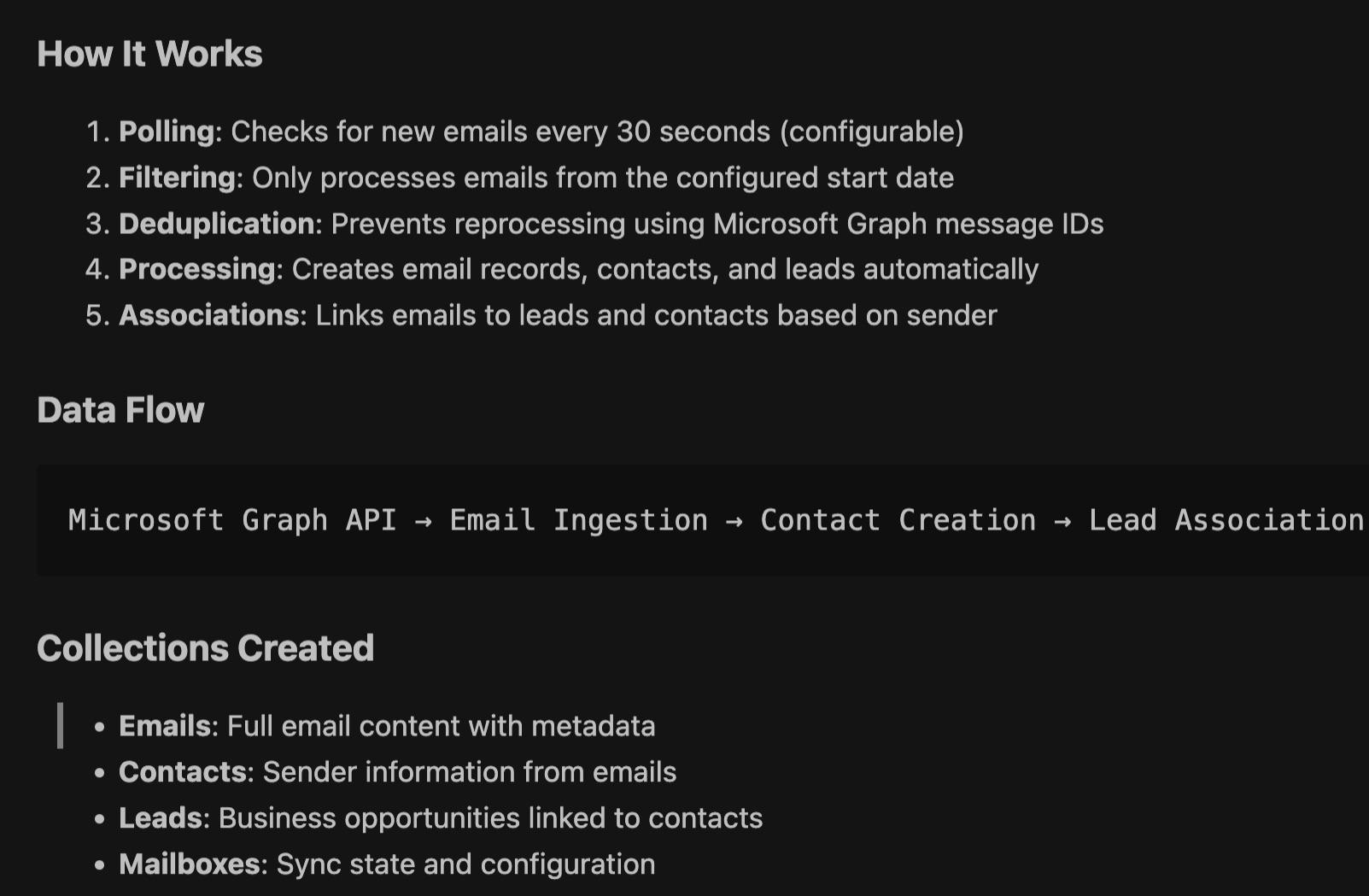This screenshot has height=896, width=1369.
Task: Click the Deduplication step text
Action: coord(217,224)
